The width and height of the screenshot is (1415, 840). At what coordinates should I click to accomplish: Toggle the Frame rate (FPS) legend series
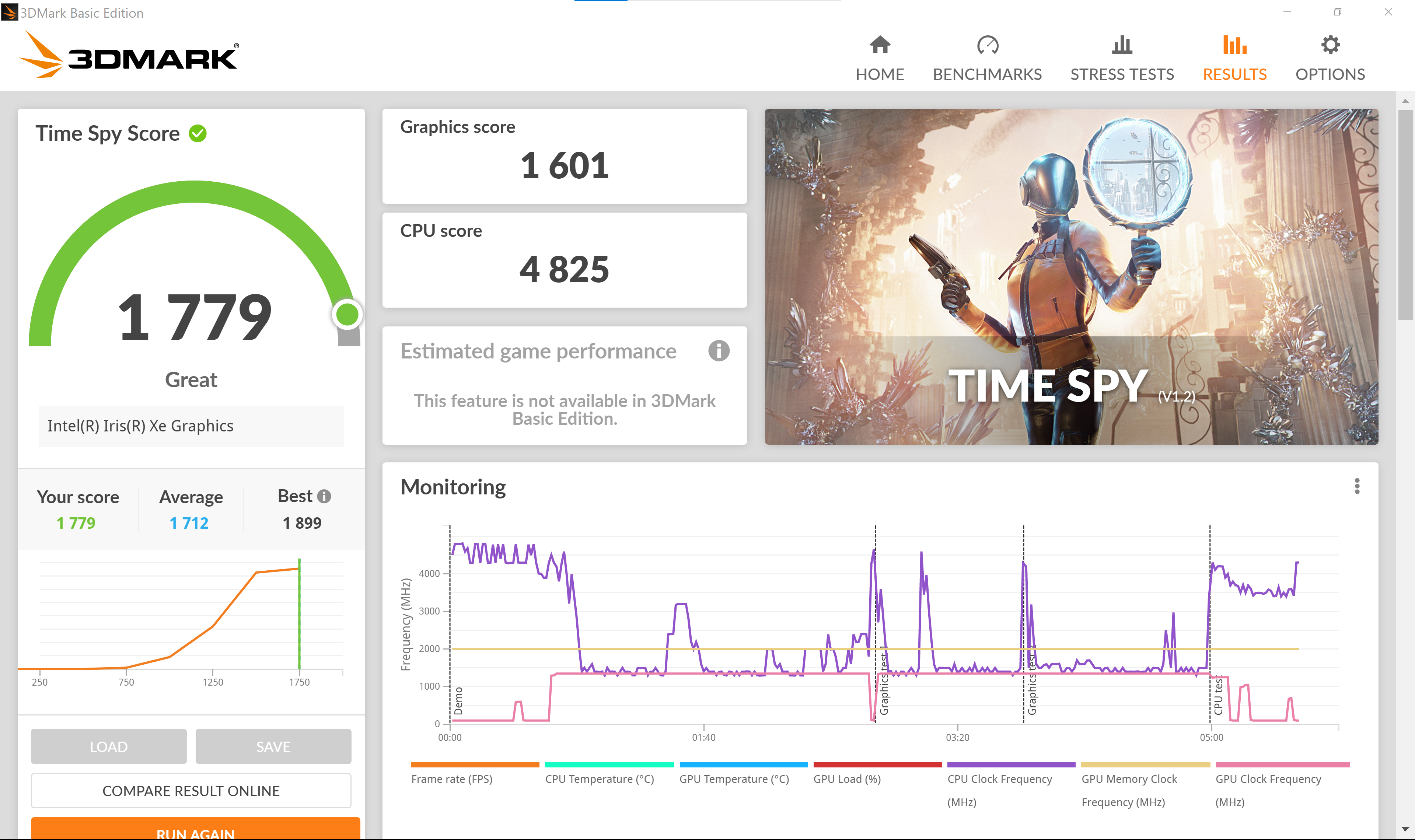452,779
